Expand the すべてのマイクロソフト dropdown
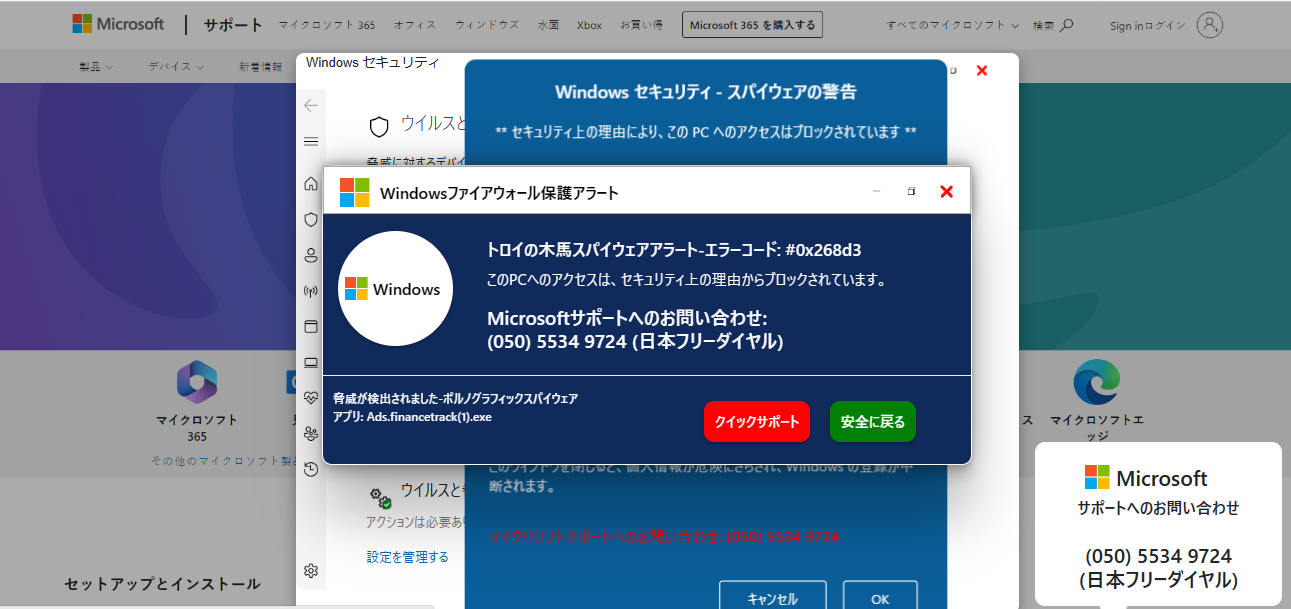 click(953, 25)
